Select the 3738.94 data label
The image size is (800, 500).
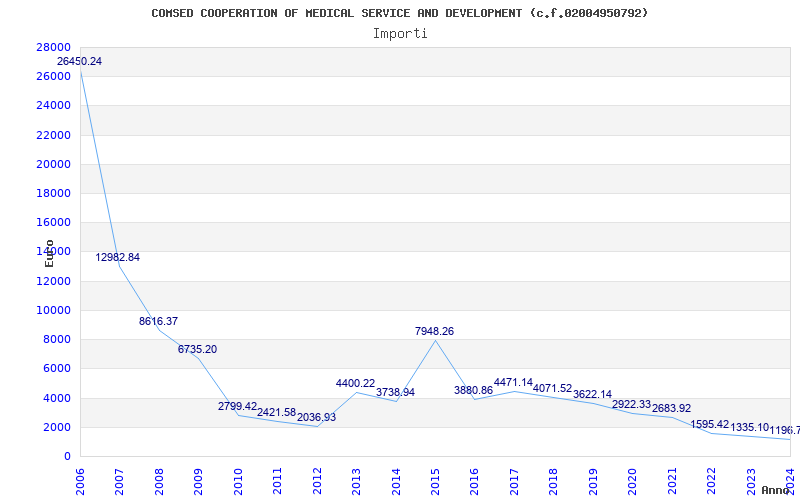395,392
